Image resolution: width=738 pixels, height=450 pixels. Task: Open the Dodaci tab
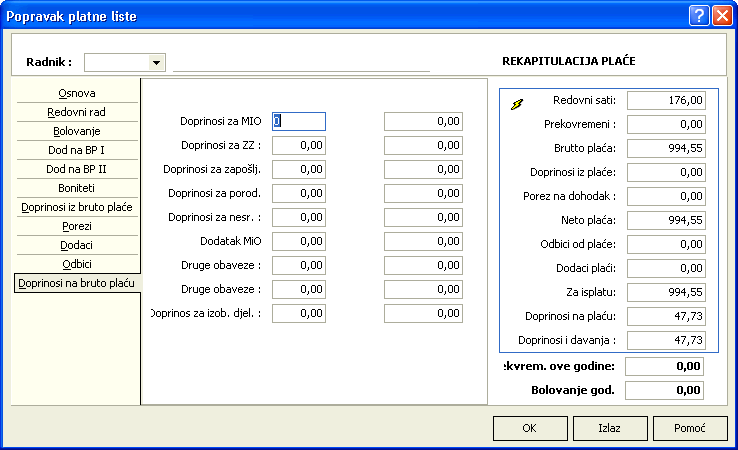coord(77,245)
